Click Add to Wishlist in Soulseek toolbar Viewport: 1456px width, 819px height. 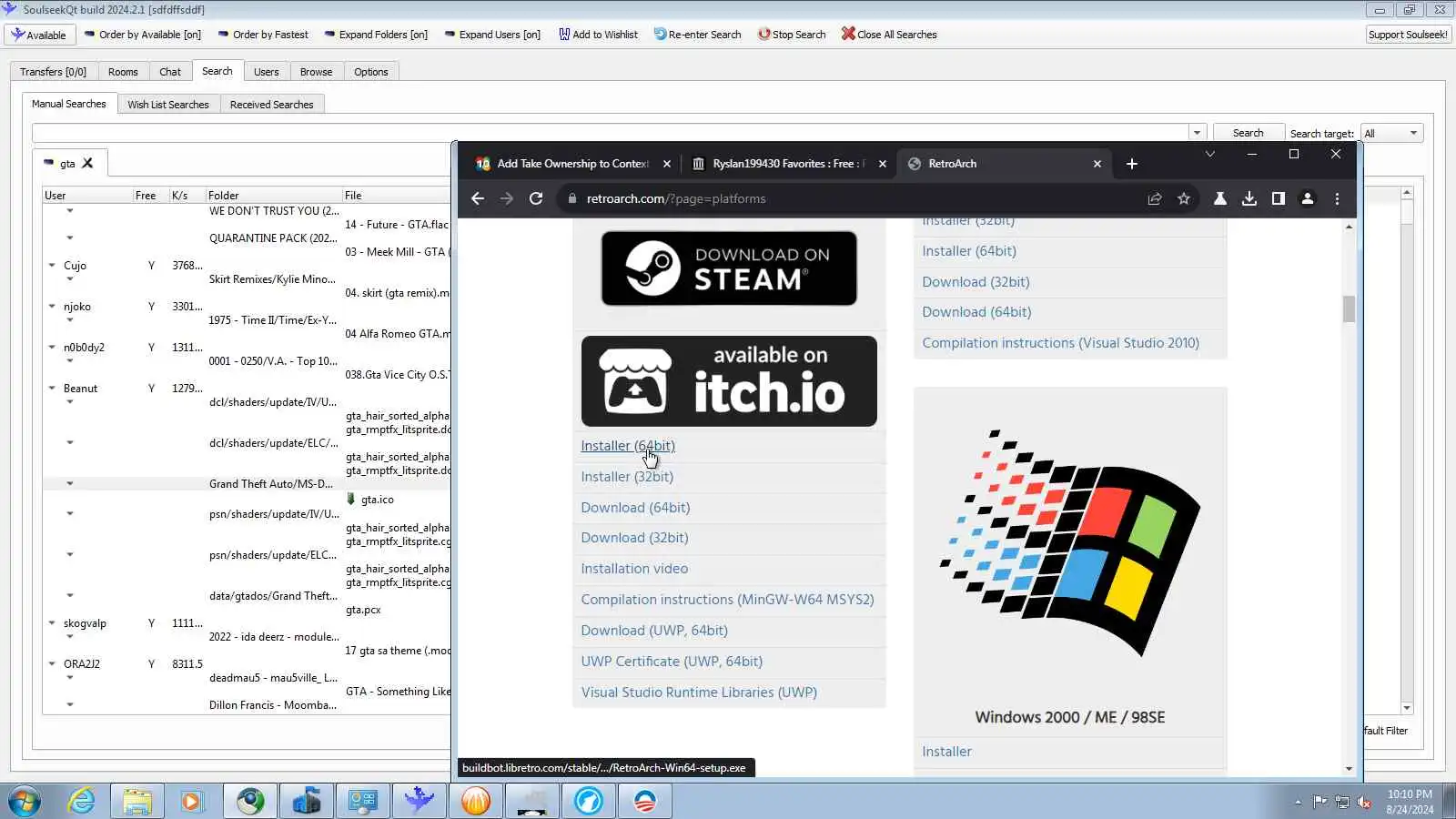pyautogui.click(x=598, y=35)
